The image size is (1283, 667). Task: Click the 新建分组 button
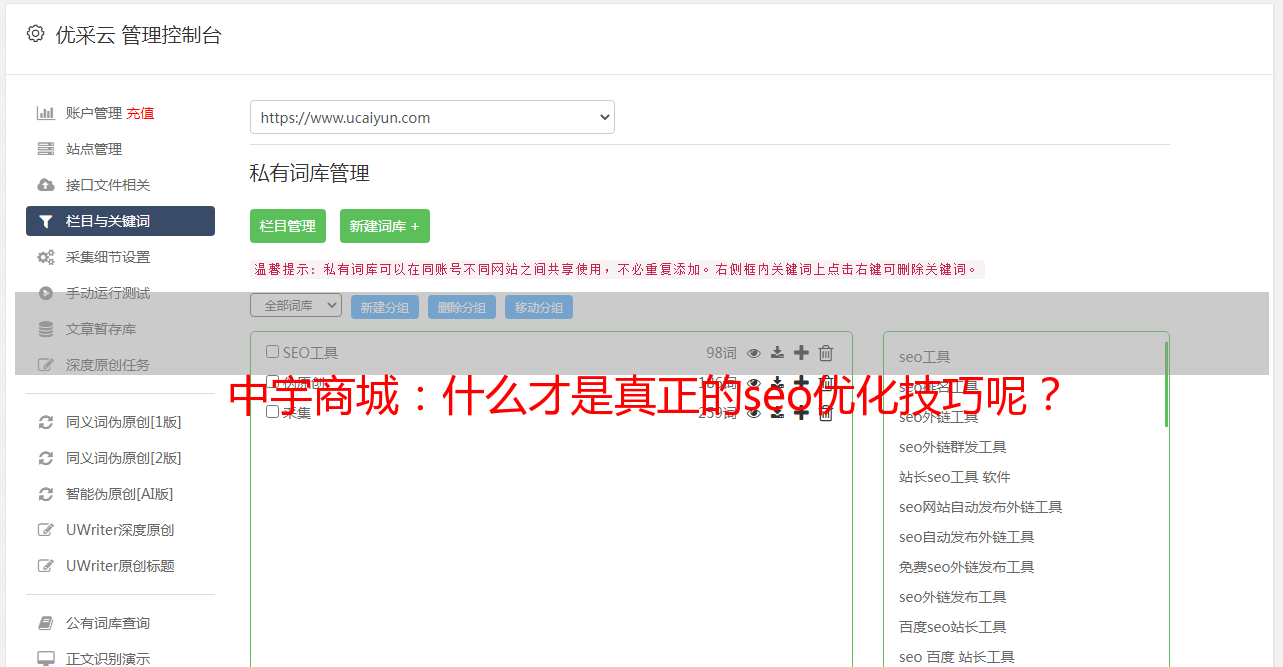click(385, 307)
